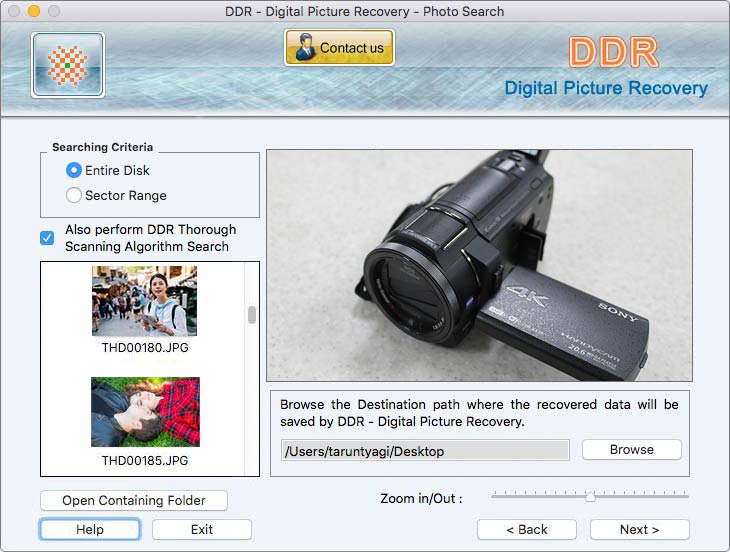Toggle DDR Thorough Scanning Algorithm Search checkbox
The width and height of the screenshot is (730, 552).
click(47, 238)
